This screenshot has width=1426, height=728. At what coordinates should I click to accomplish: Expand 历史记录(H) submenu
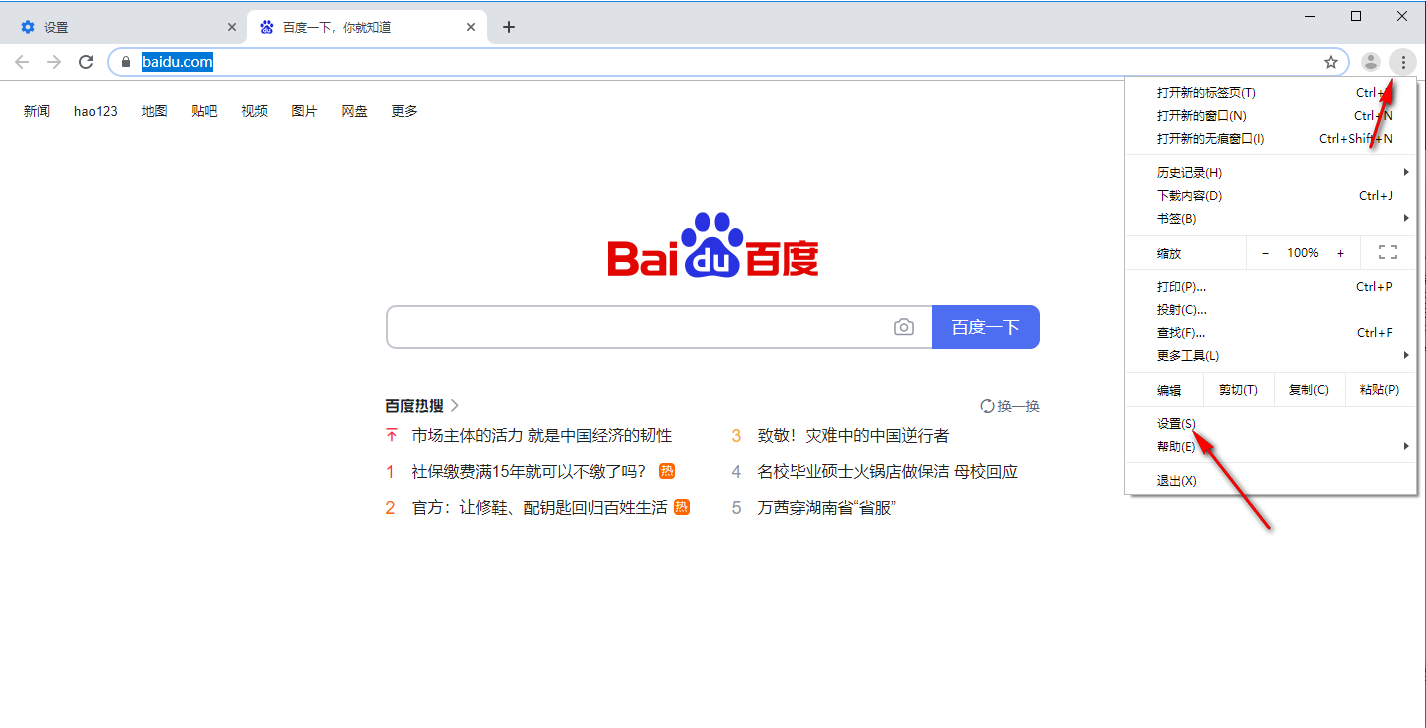point(1271,173)
